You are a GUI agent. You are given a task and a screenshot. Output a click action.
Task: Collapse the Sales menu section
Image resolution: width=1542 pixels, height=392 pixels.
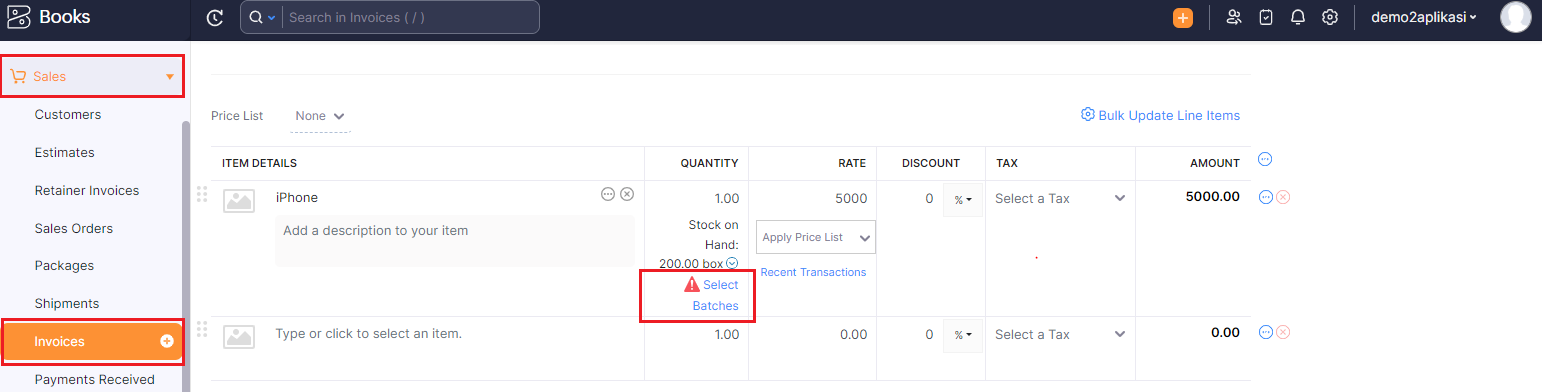tap(92, 76)
